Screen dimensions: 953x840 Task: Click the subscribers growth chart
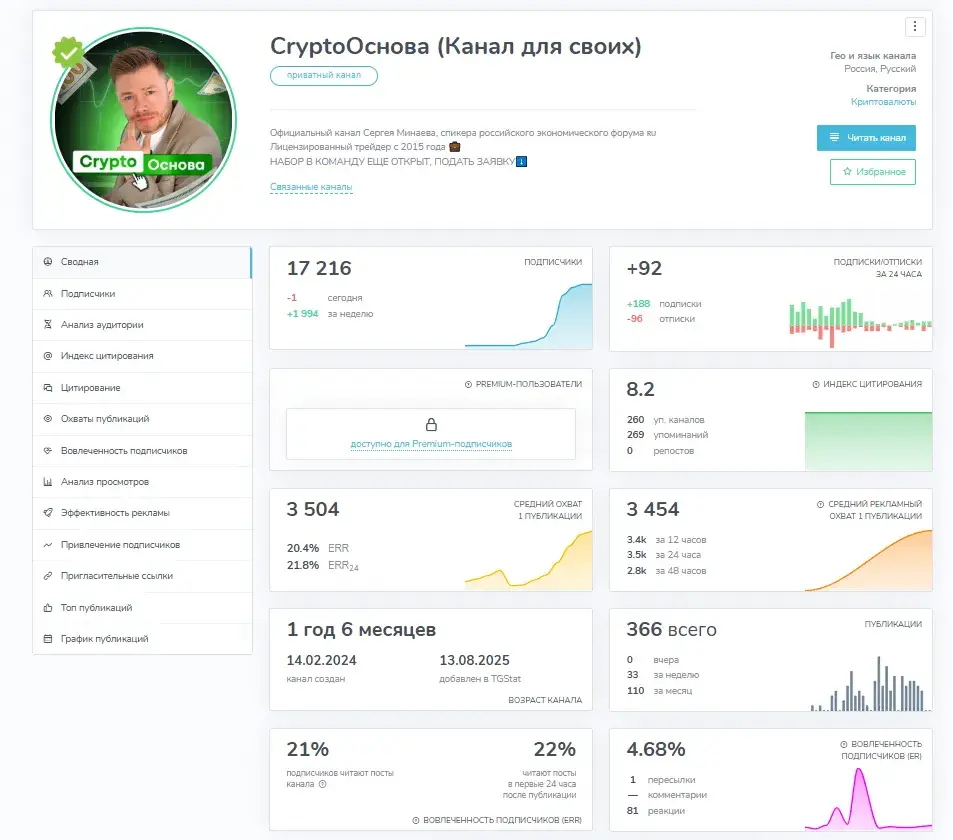pyautogui.click(x=528, y=315)
